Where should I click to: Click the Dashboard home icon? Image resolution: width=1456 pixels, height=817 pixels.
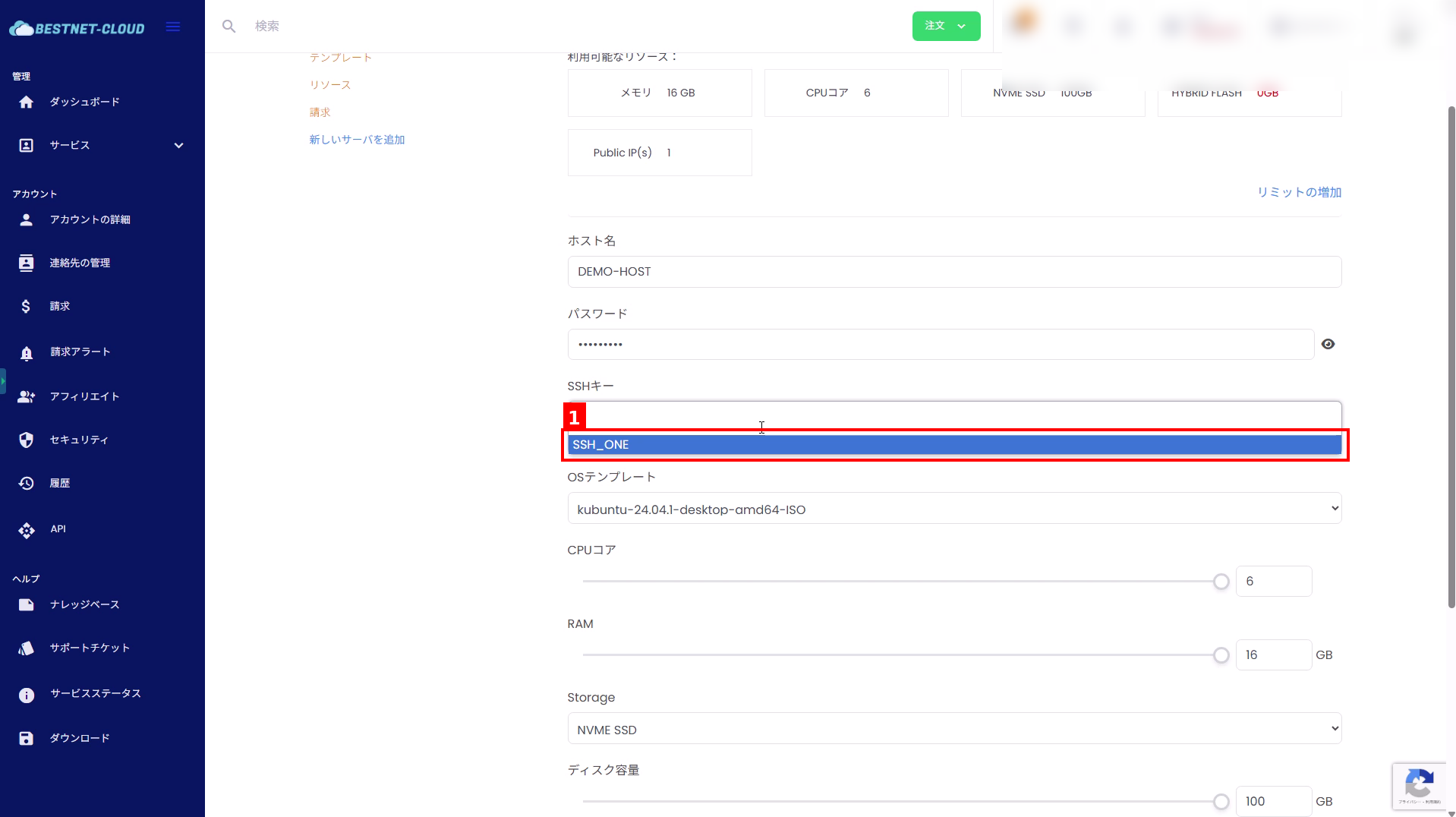click(x=27, y=103)
